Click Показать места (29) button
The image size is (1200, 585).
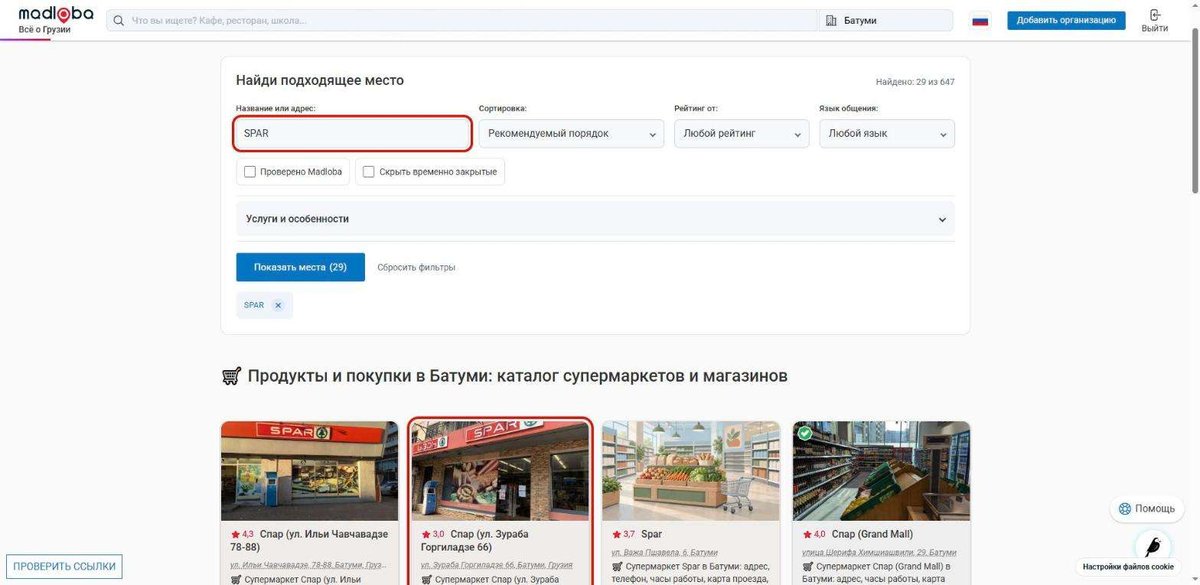coord(300,267)
